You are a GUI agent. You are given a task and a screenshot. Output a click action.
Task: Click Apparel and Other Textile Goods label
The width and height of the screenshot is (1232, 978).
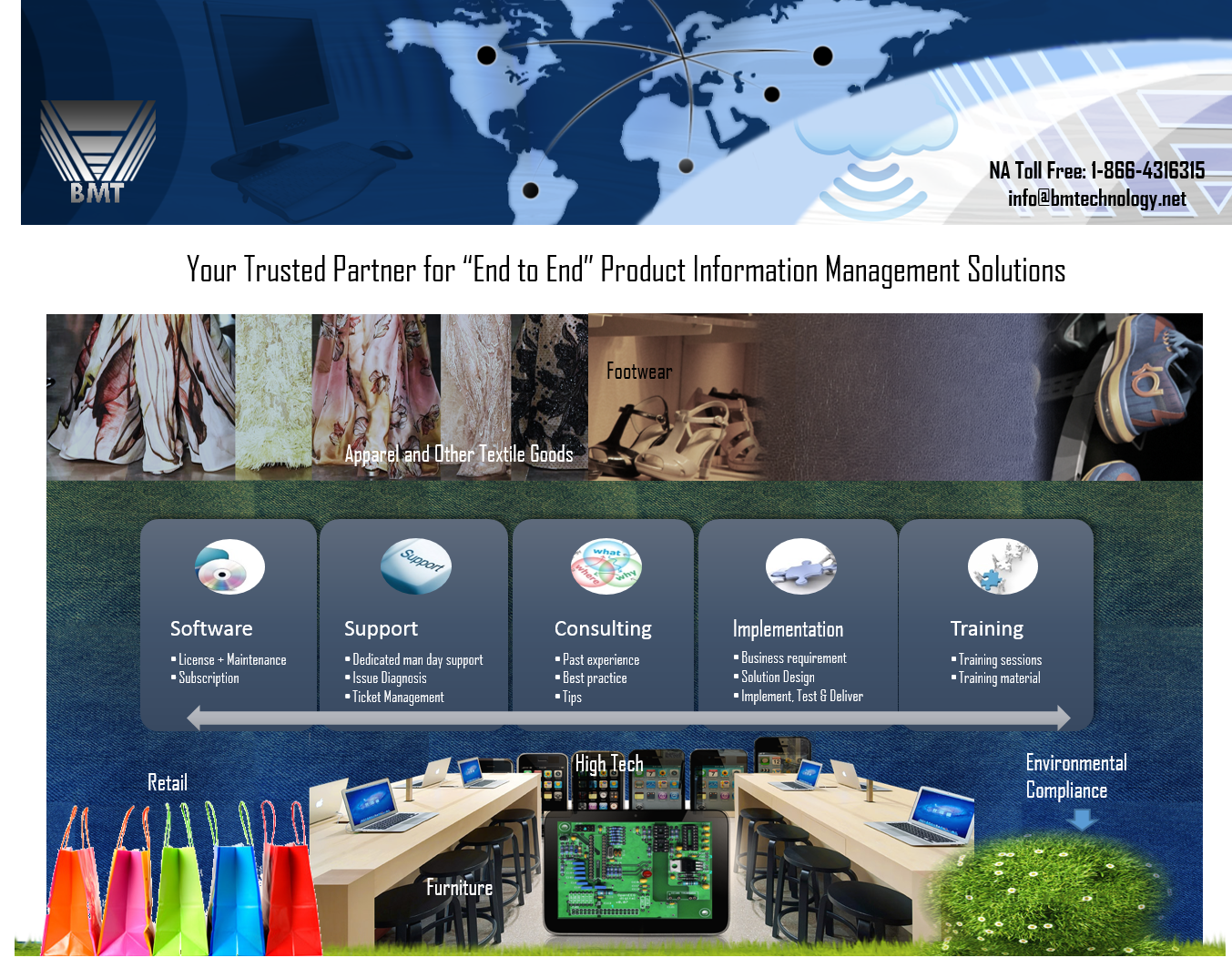459,453
